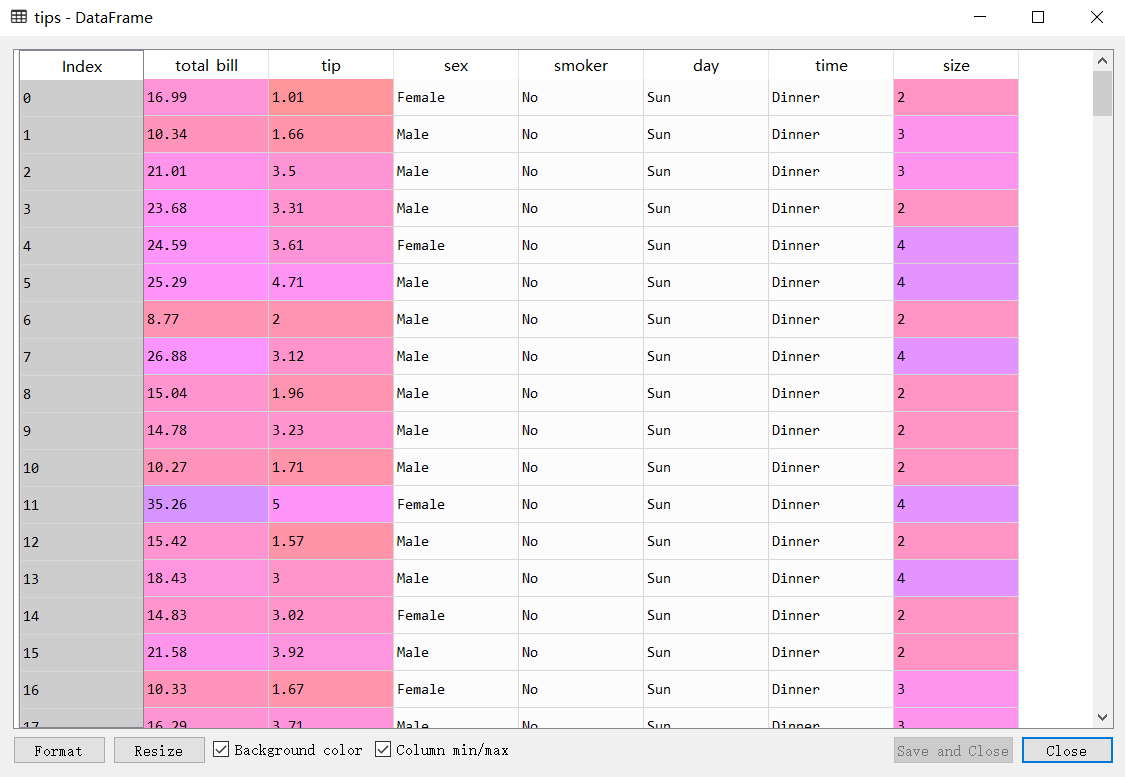
Task: Click the size column header
Action: click(956, 65)
